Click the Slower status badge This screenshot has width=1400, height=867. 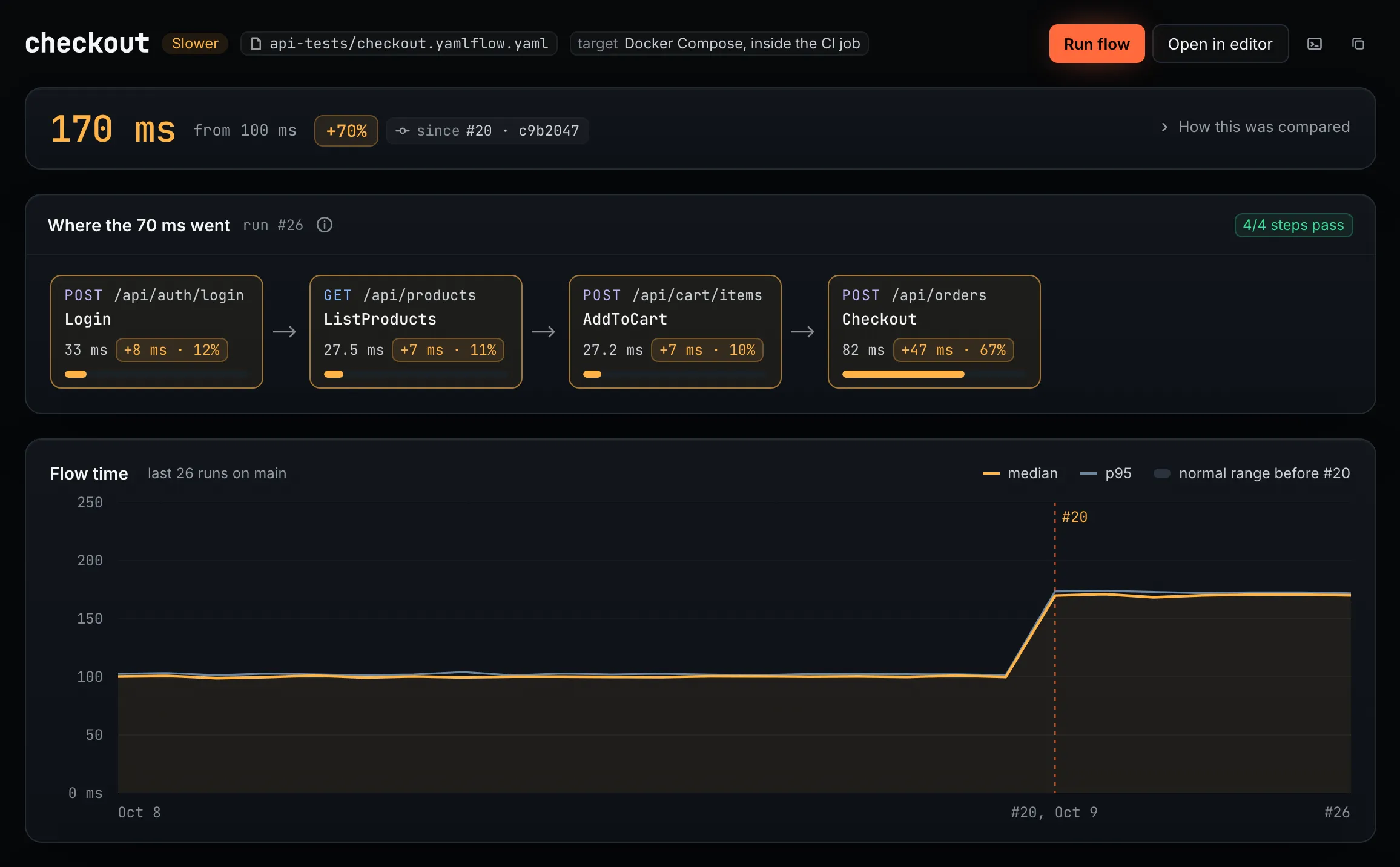pyautogui.click(x=195, y=44)
